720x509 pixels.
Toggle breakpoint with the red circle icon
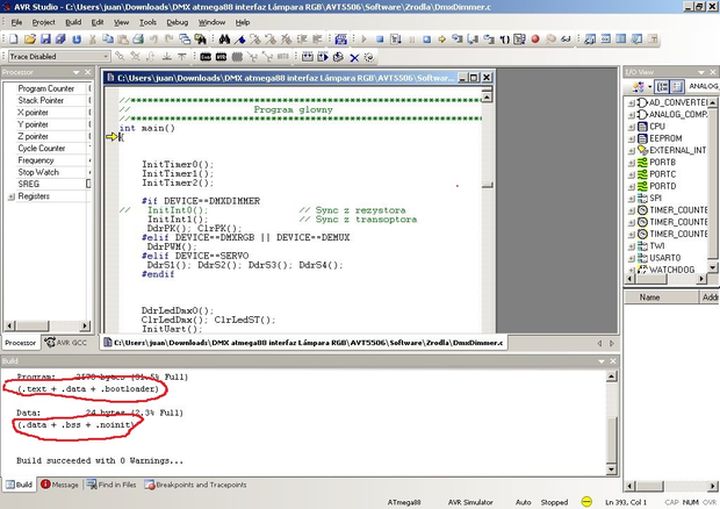click(x=535, y=39)
